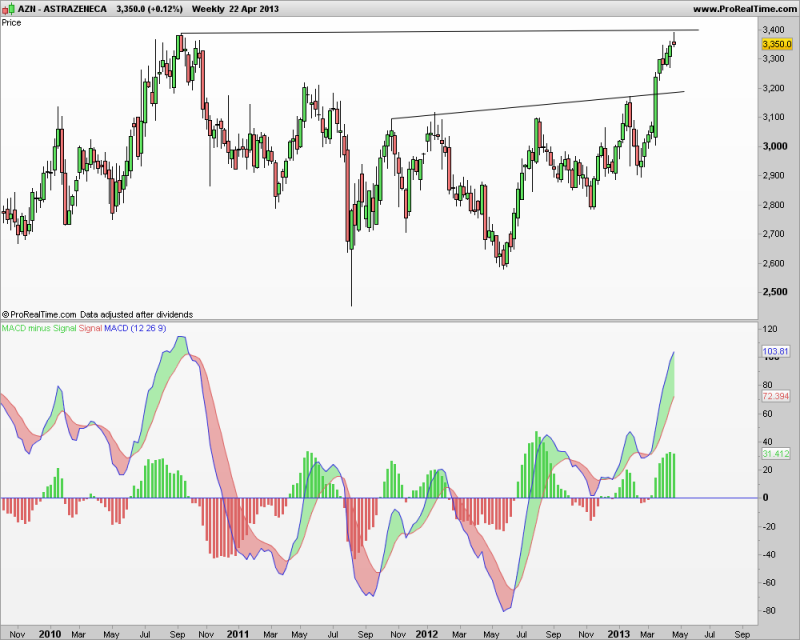Click the 3,300 price axis label
The height and width of the screenshot is (640, 800).
[x=773, y=59]
